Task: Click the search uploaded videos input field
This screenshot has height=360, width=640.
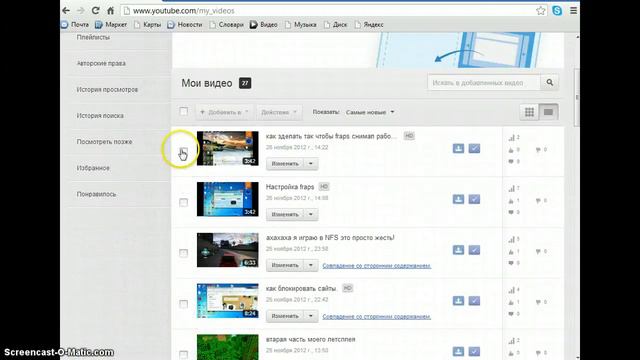Action: [484, 82]
